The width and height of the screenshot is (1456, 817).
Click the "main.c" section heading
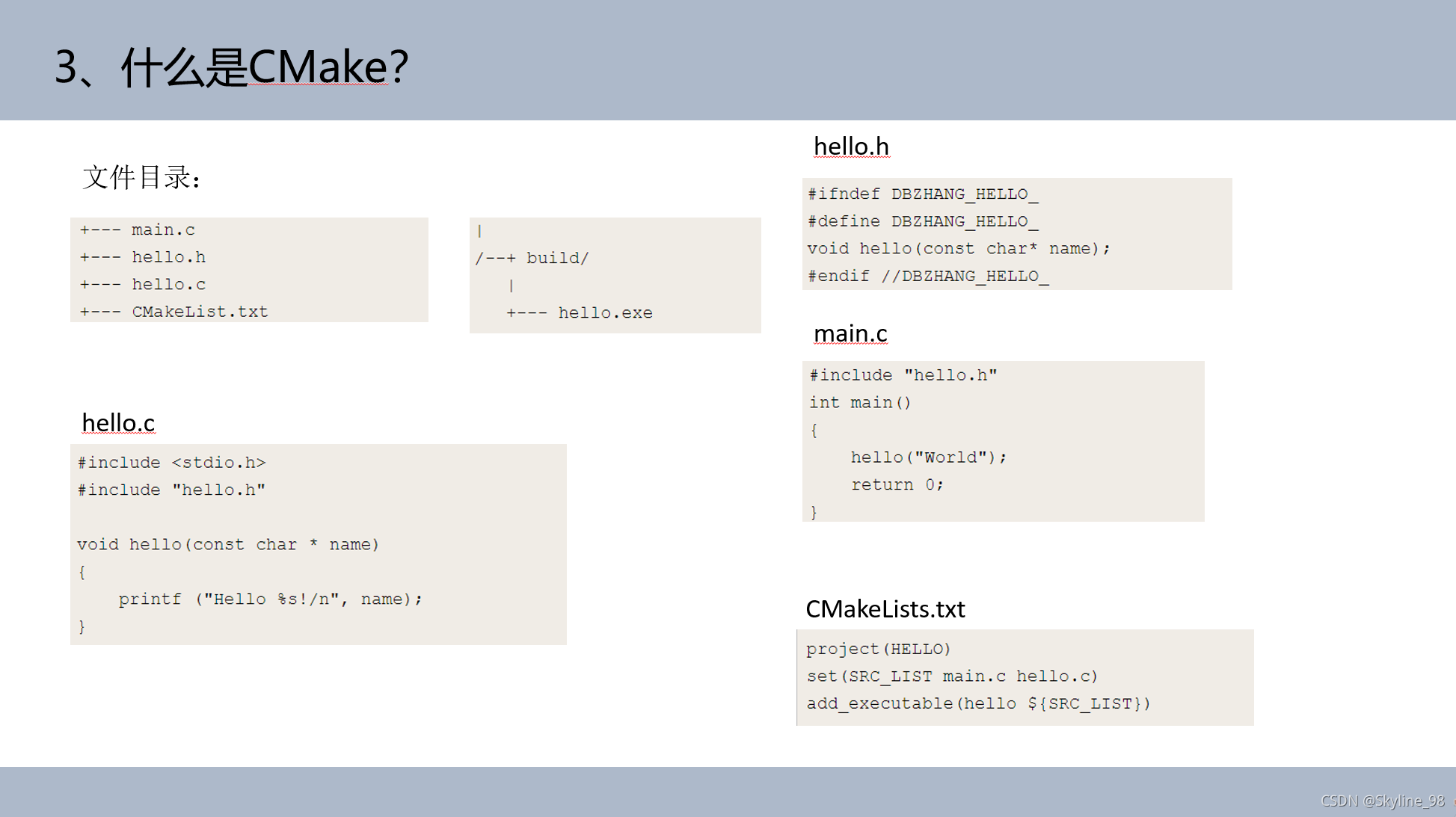point(850,333)
